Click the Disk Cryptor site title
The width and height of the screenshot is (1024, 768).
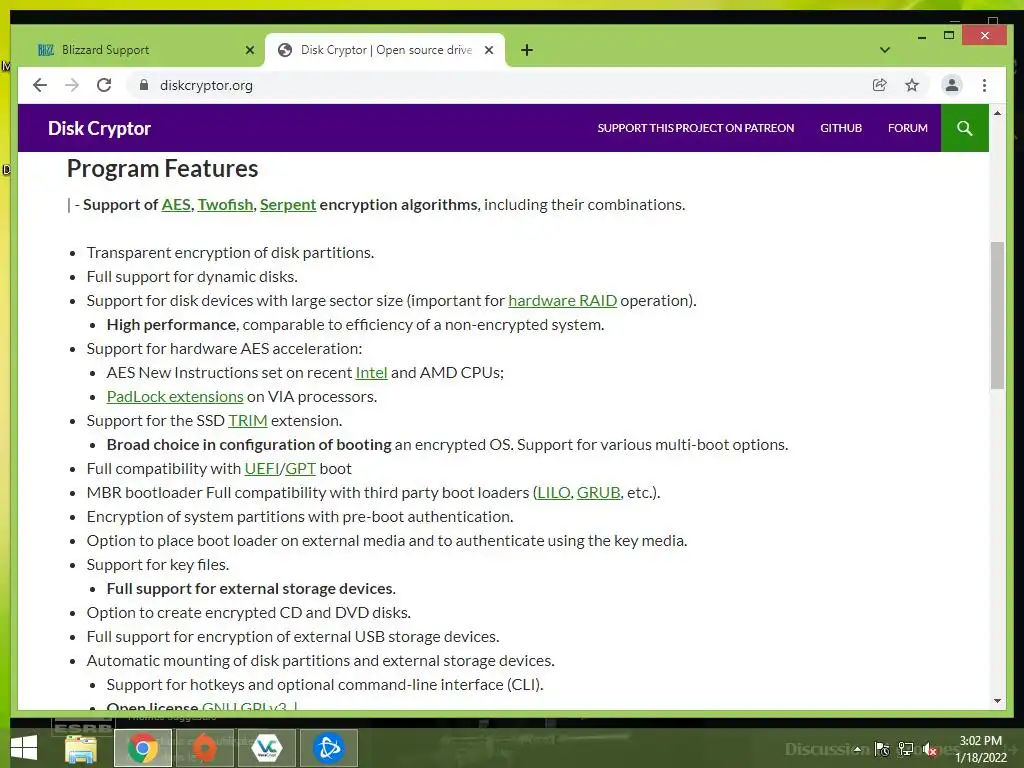coord(99,128)
